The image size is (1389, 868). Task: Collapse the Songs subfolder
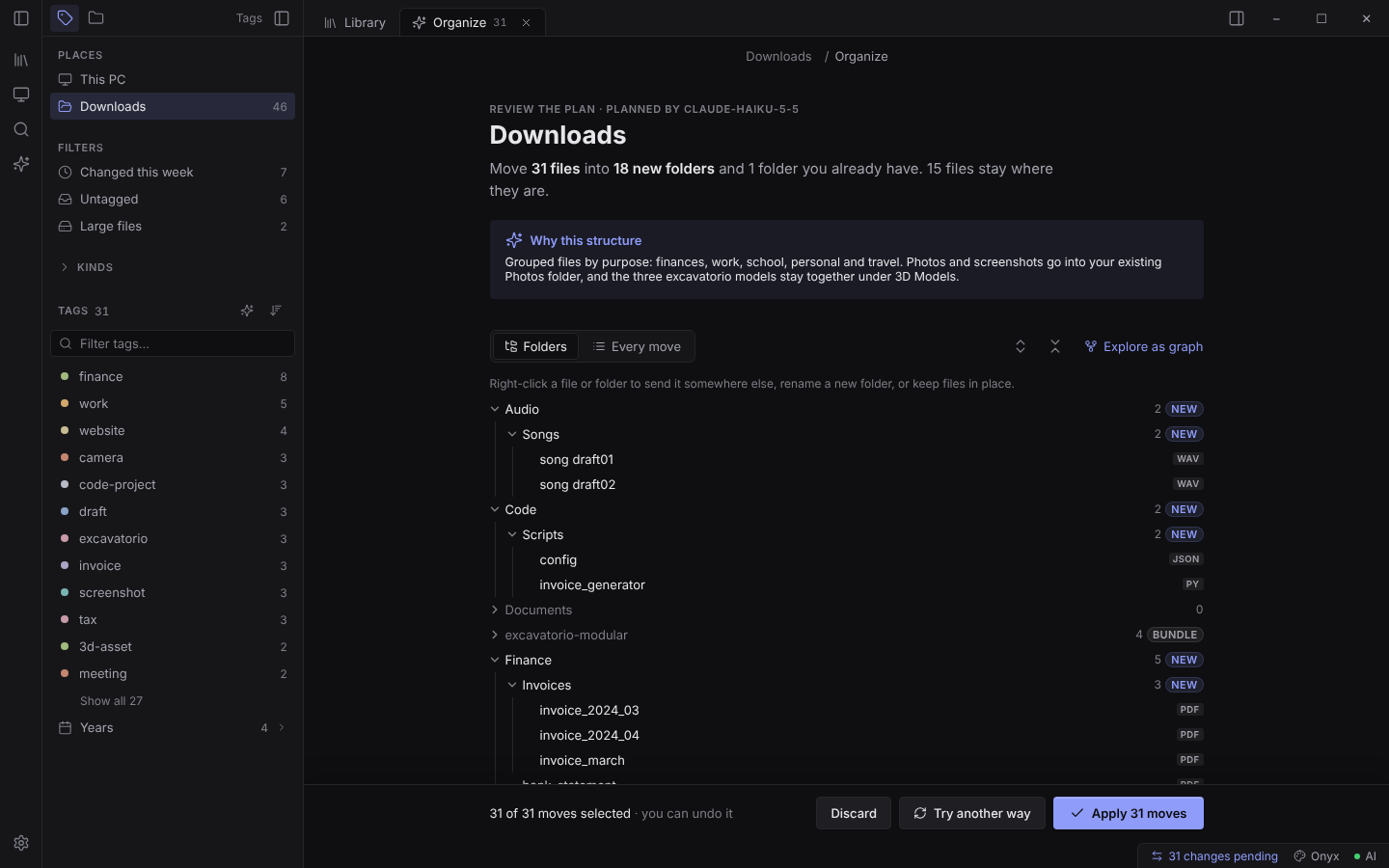tap(512, 434)
